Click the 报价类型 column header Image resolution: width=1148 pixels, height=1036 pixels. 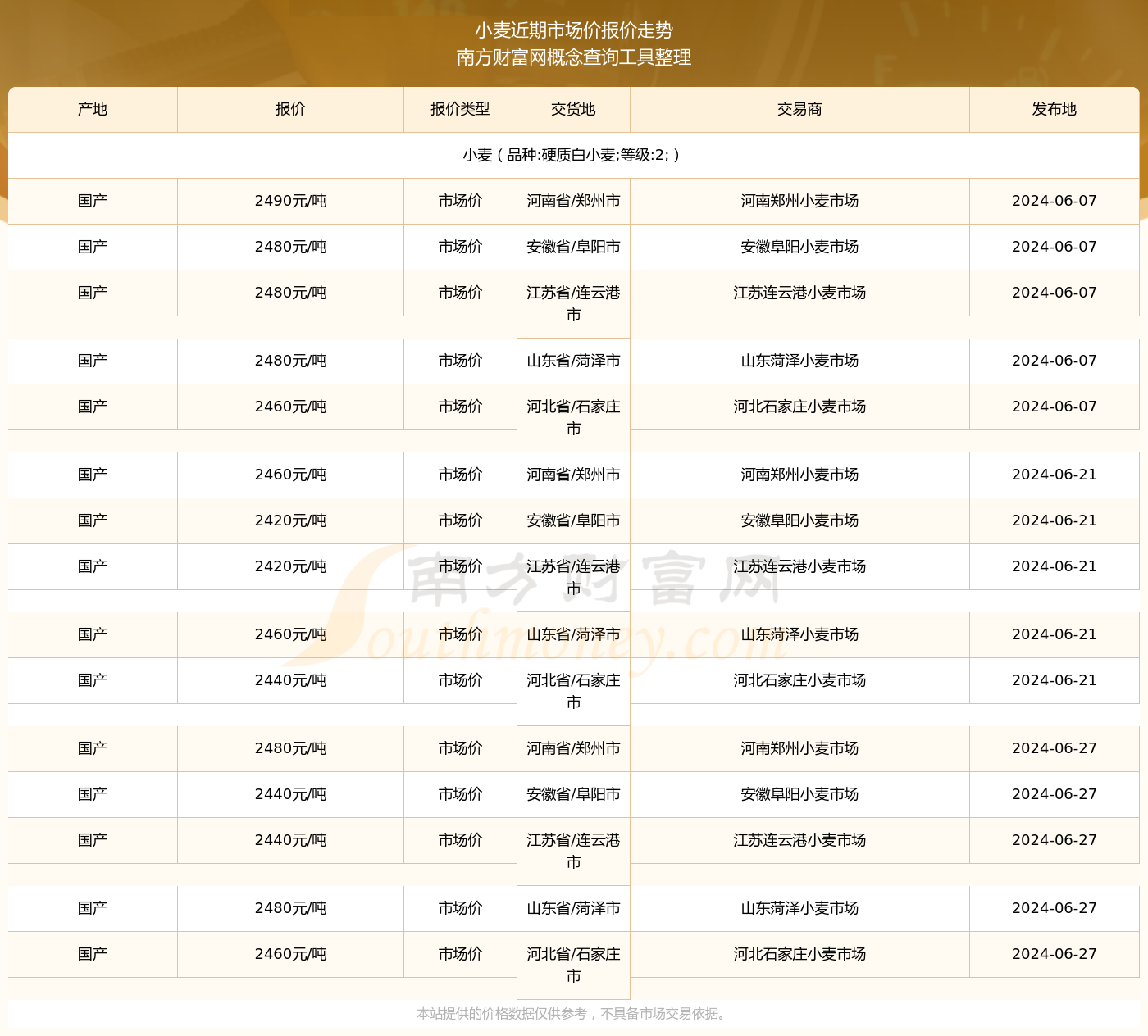click(x=460, y=109)
